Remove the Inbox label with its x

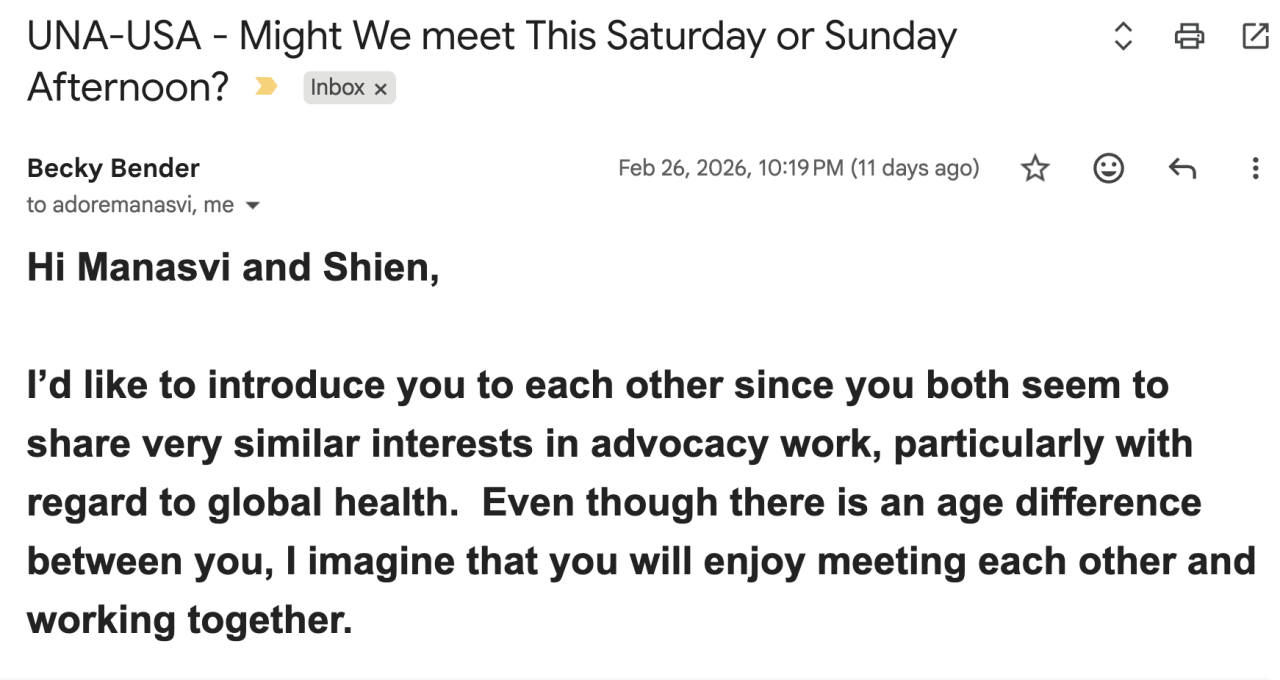click(x=380, y=89)
